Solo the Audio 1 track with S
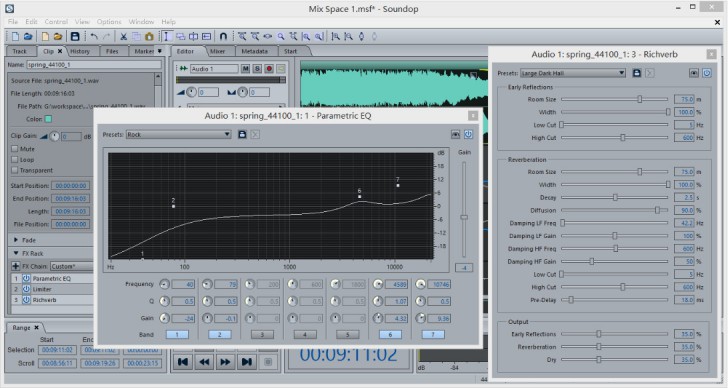The image size is (728, 388). 257,69
